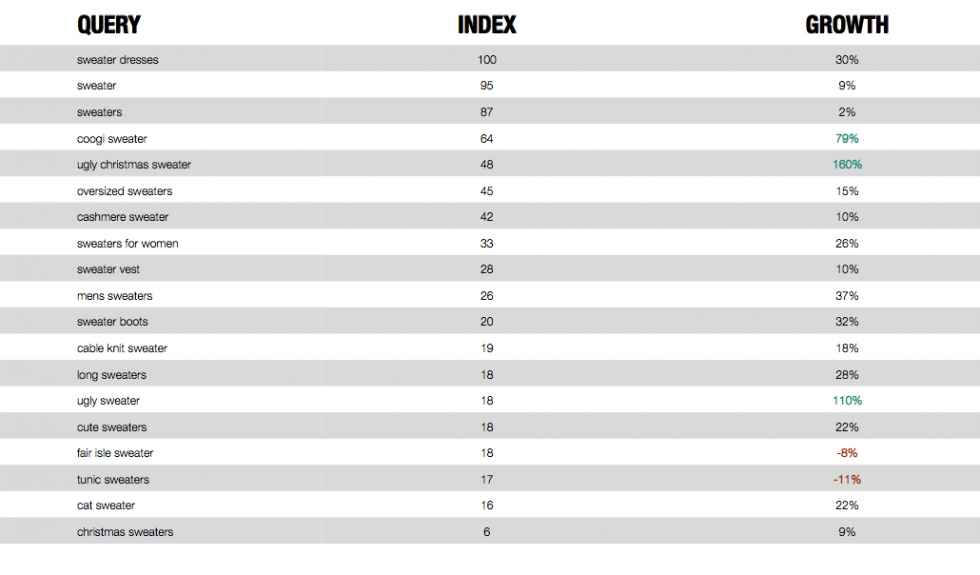Click the green 79% growth value

847,139
